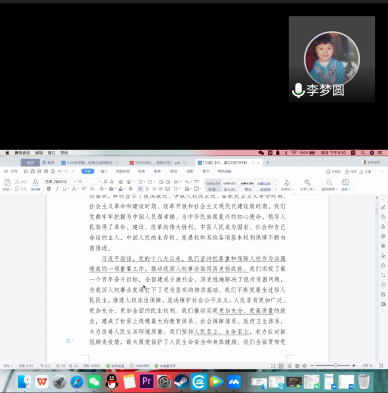
Task: Click the Cut scissors icon
Action: (x=17, y=182)
